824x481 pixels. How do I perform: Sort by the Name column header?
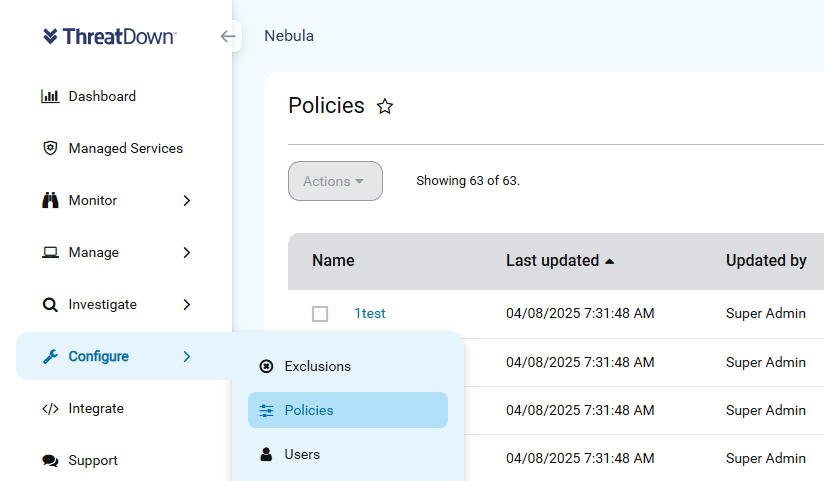333,261
